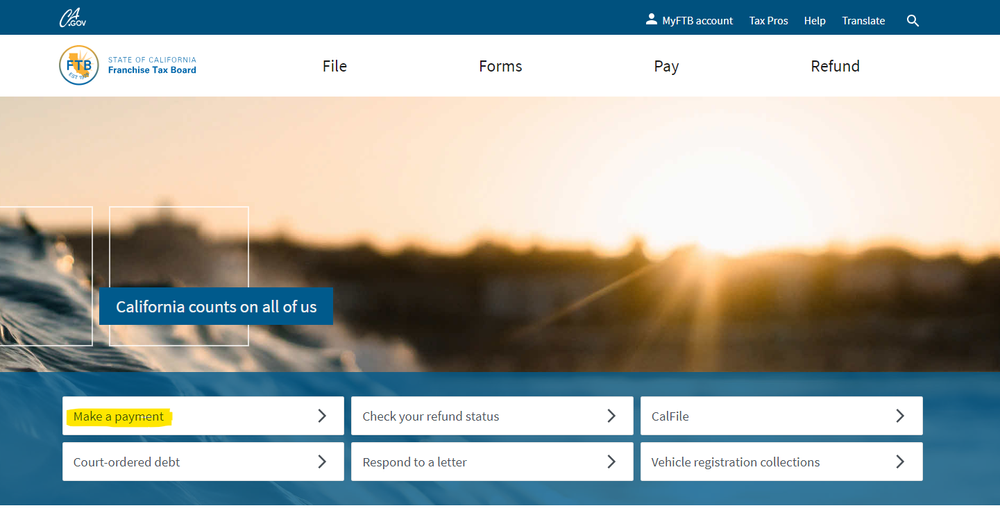Screen dimensions: 1000x513
Task: Open search with the magnifying glass icon
Action: (912, 20)
